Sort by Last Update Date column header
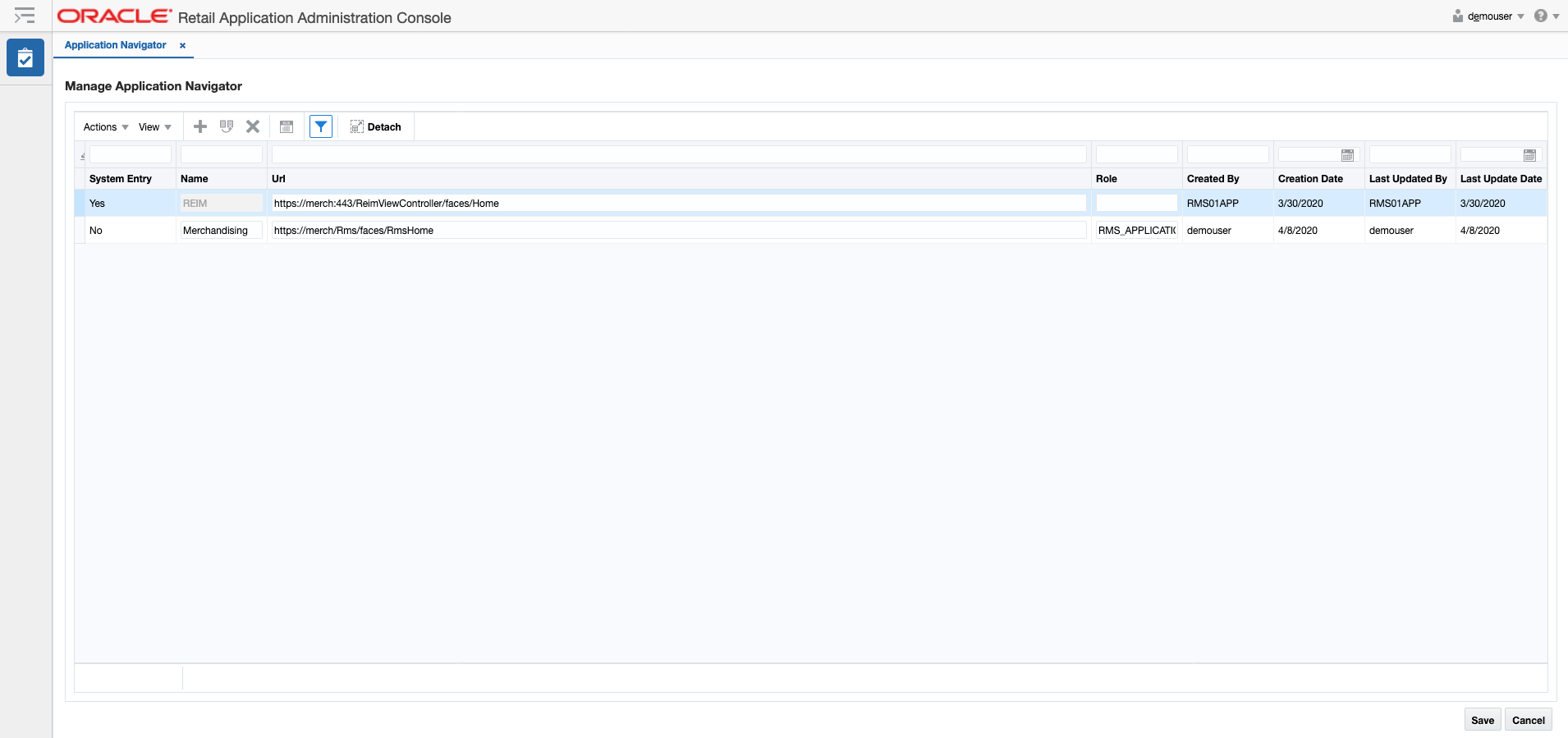The height and width of the screenshot is (738, 1568). coord(1502,179)
